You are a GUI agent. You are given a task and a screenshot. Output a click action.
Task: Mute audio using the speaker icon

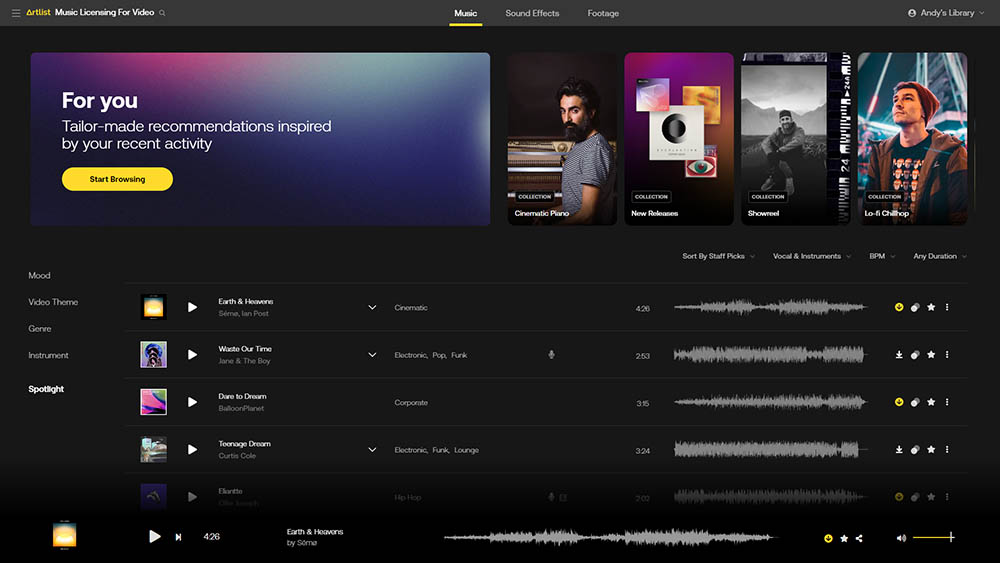[x=901, y=538]
